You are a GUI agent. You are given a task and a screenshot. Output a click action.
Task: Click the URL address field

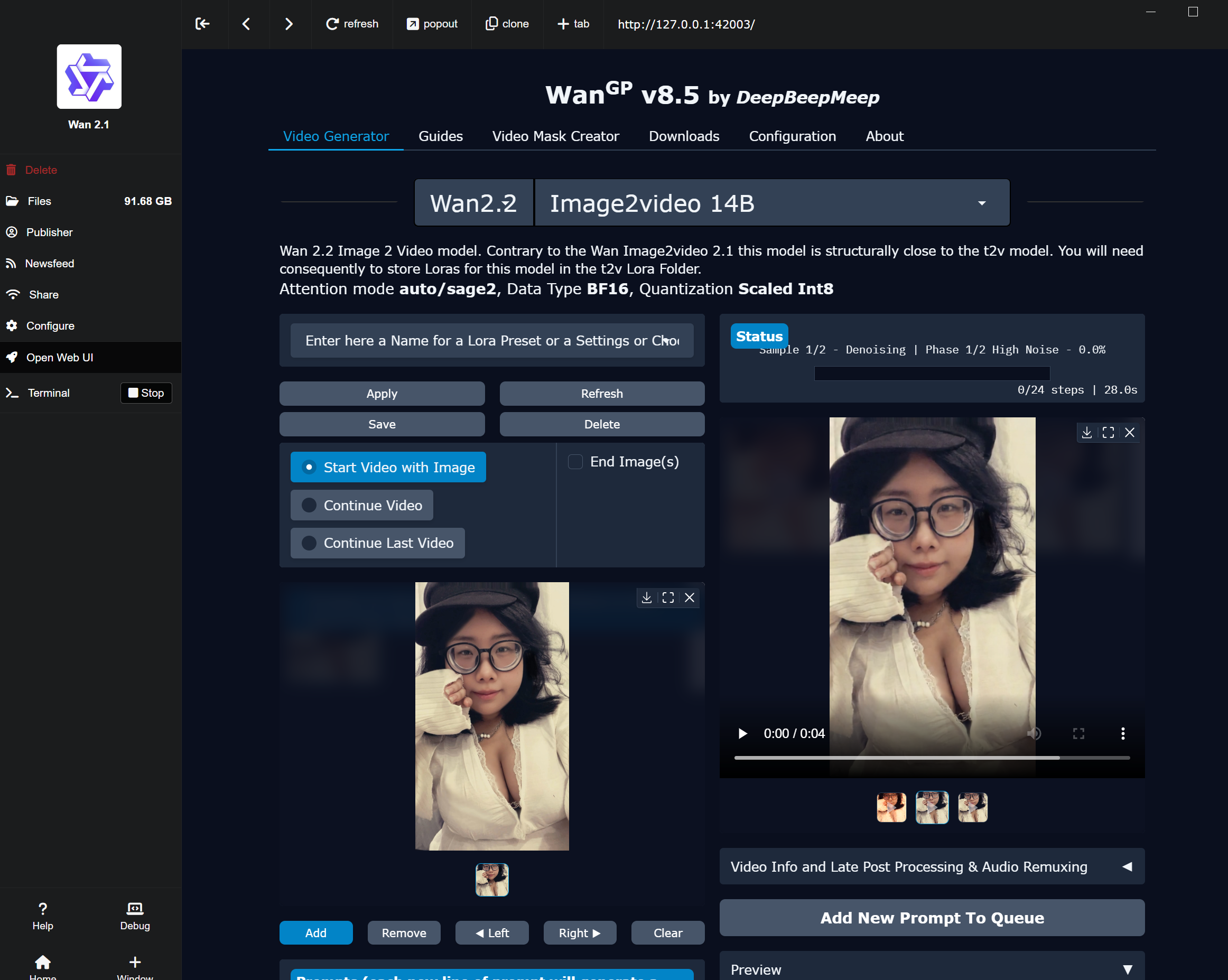686,24
